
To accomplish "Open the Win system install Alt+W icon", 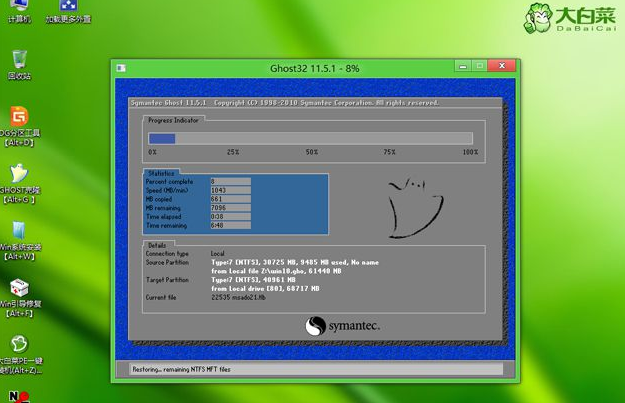I will 19,240.
